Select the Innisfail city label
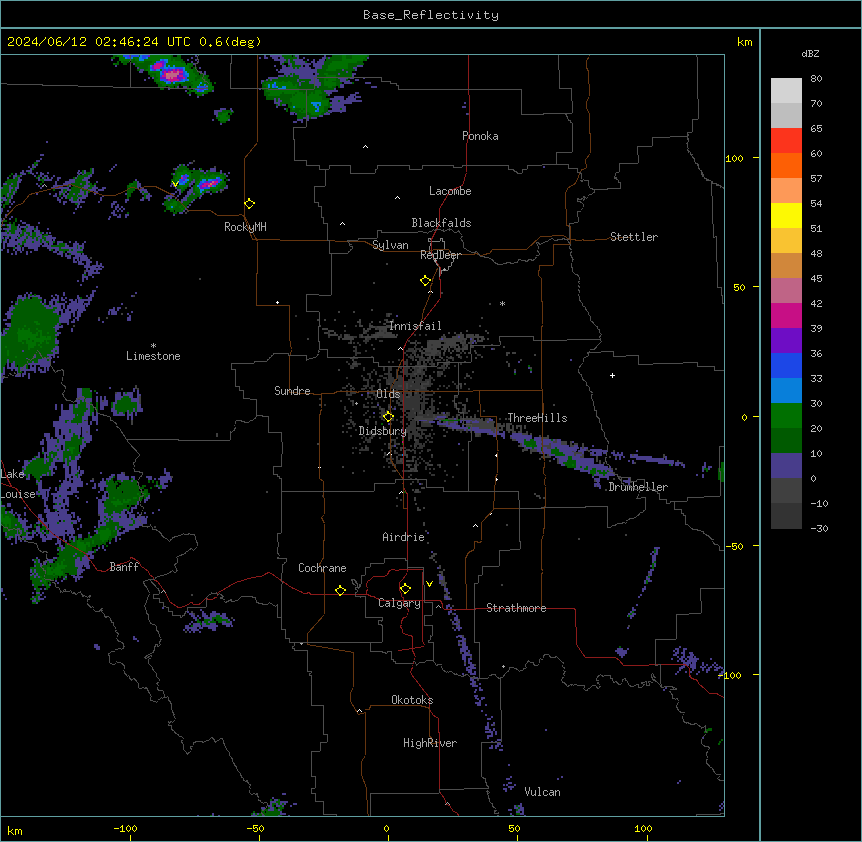Viewport: 862px width, 842px height. 415,326
